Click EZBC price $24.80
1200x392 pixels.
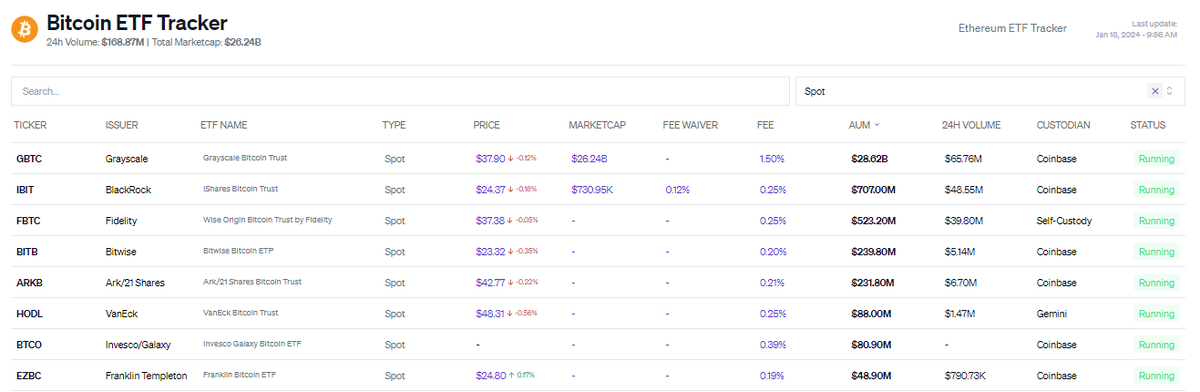click(x=491, y=376)
